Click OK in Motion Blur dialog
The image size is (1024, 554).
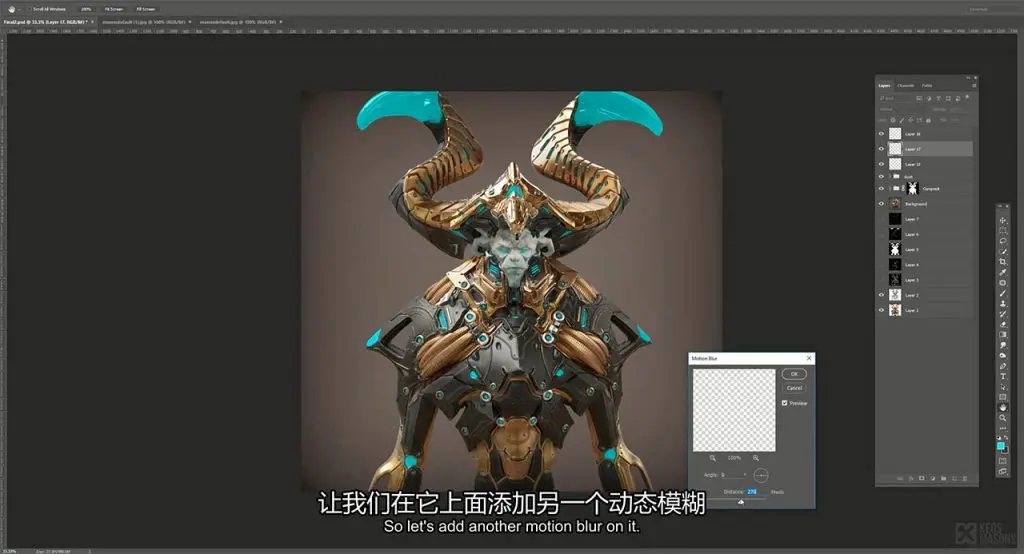coord(794,374)
